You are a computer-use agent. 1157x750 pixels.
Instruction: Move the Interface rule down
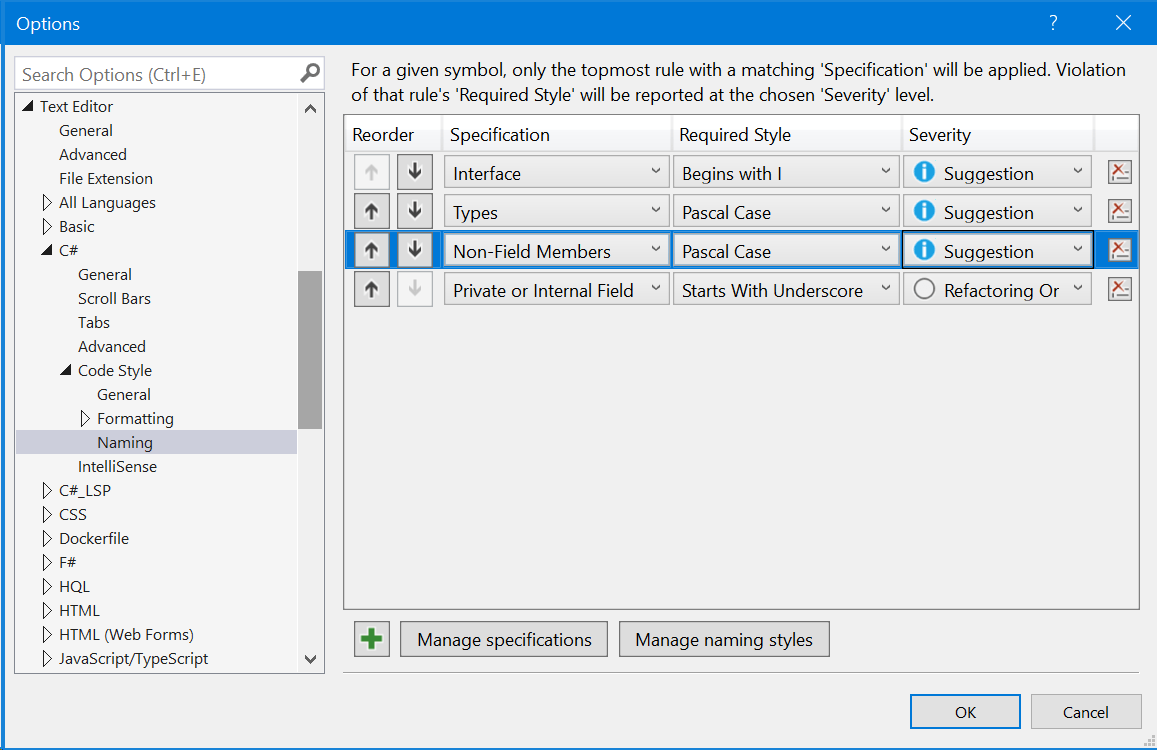[415, 173]
